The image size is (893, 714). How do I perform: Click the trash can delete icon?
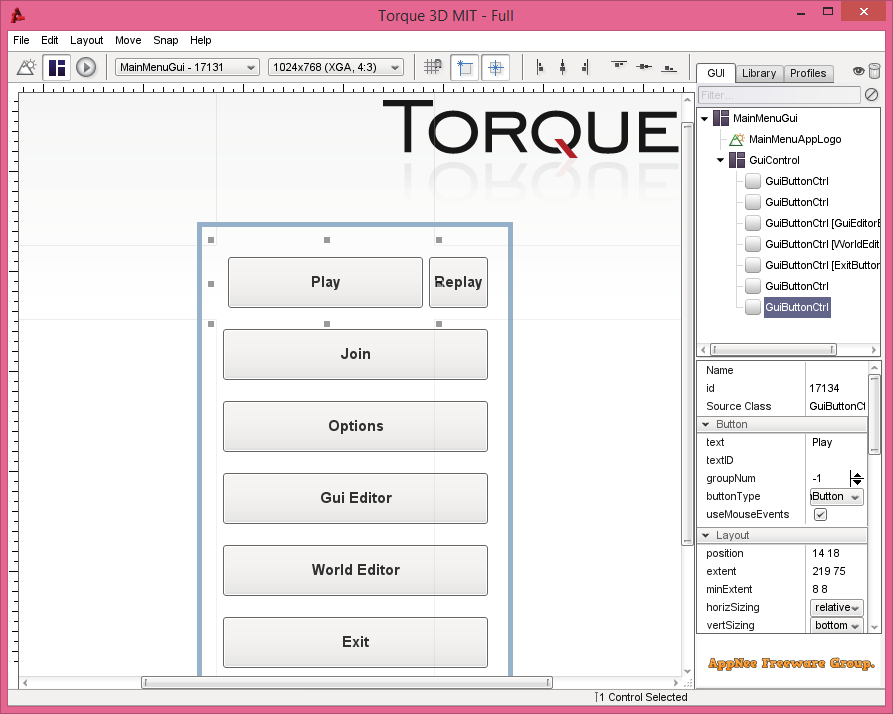coord(874,71)
